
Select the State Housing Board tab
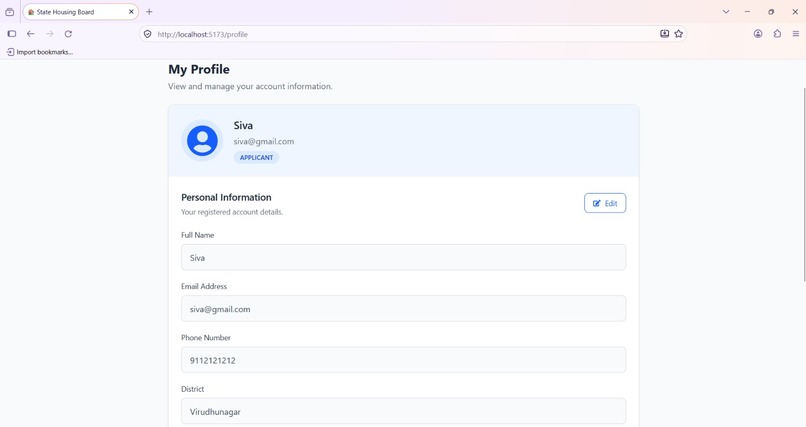81,12
